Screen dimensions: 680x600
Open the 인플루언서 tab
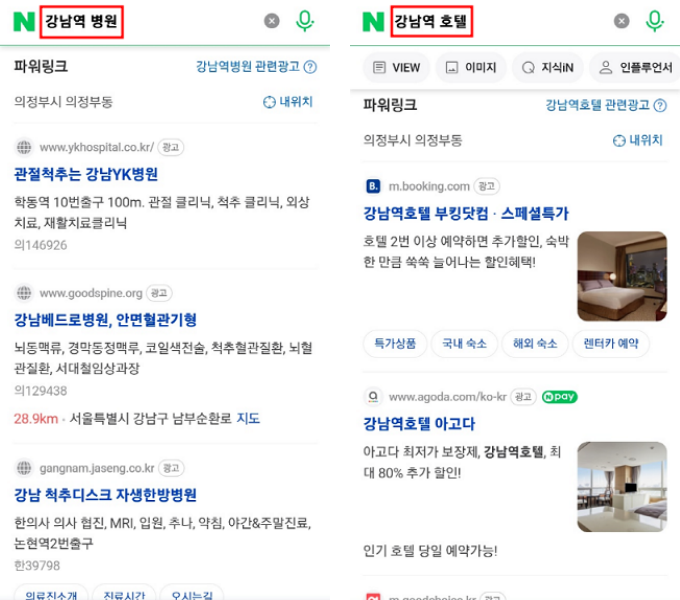635,68
